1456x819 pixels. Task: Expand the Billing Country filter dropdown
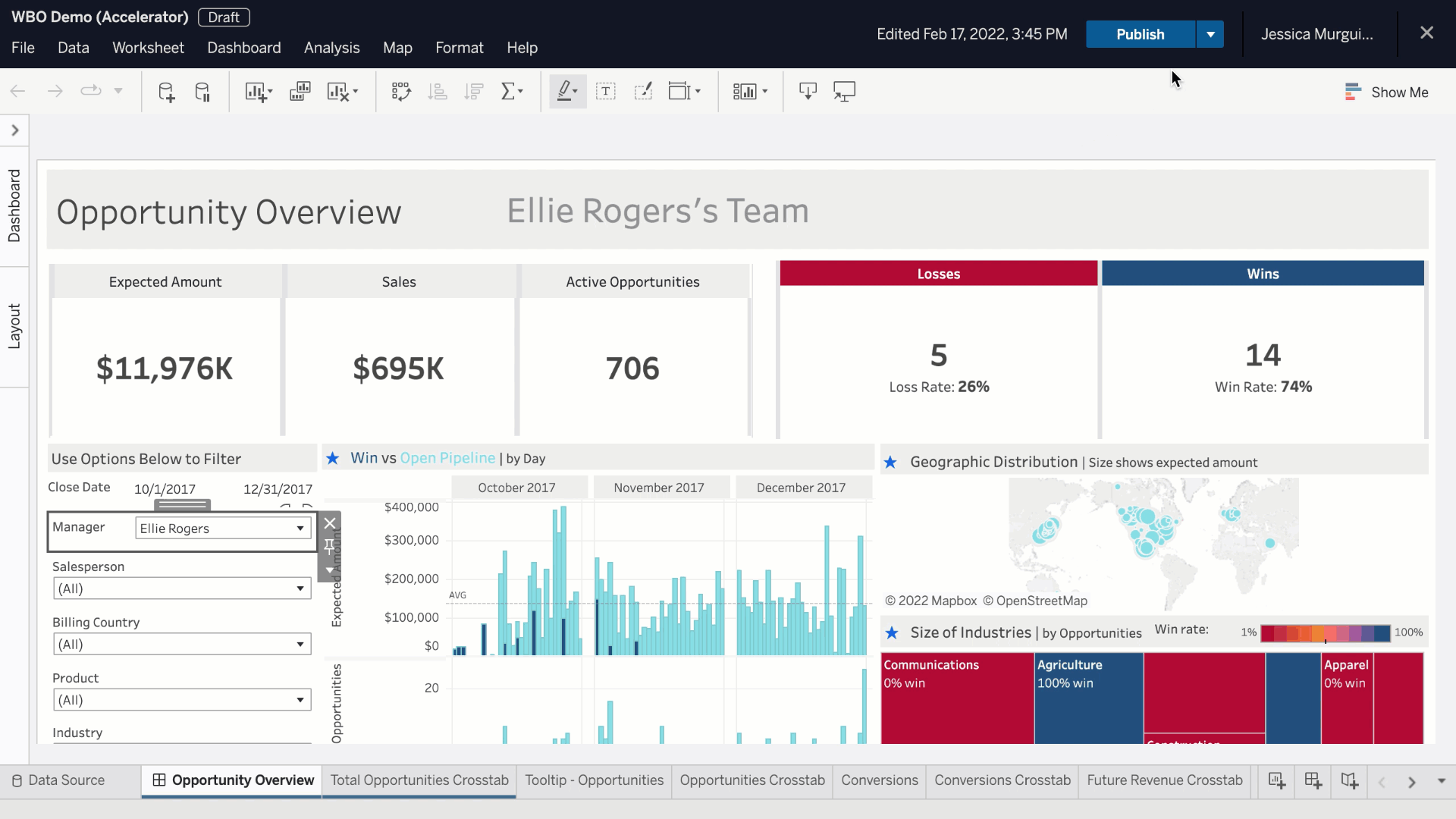click(300, 644)
